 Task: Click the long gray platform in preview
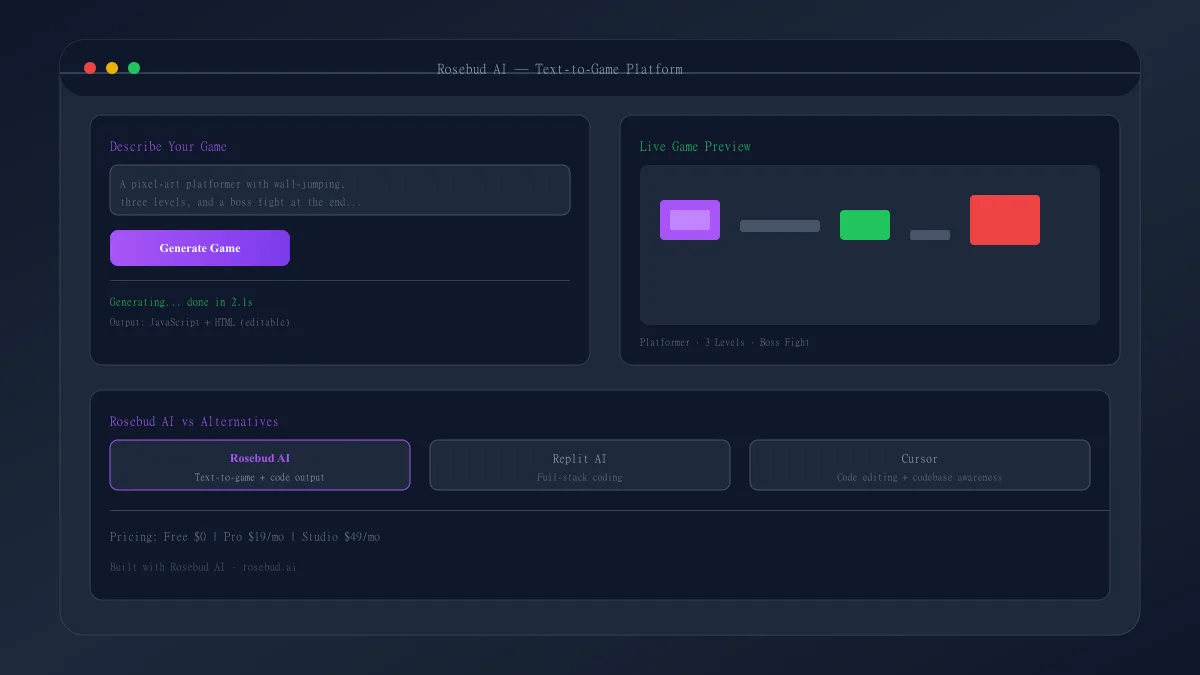pyautogui.click(x=780, y=226)
